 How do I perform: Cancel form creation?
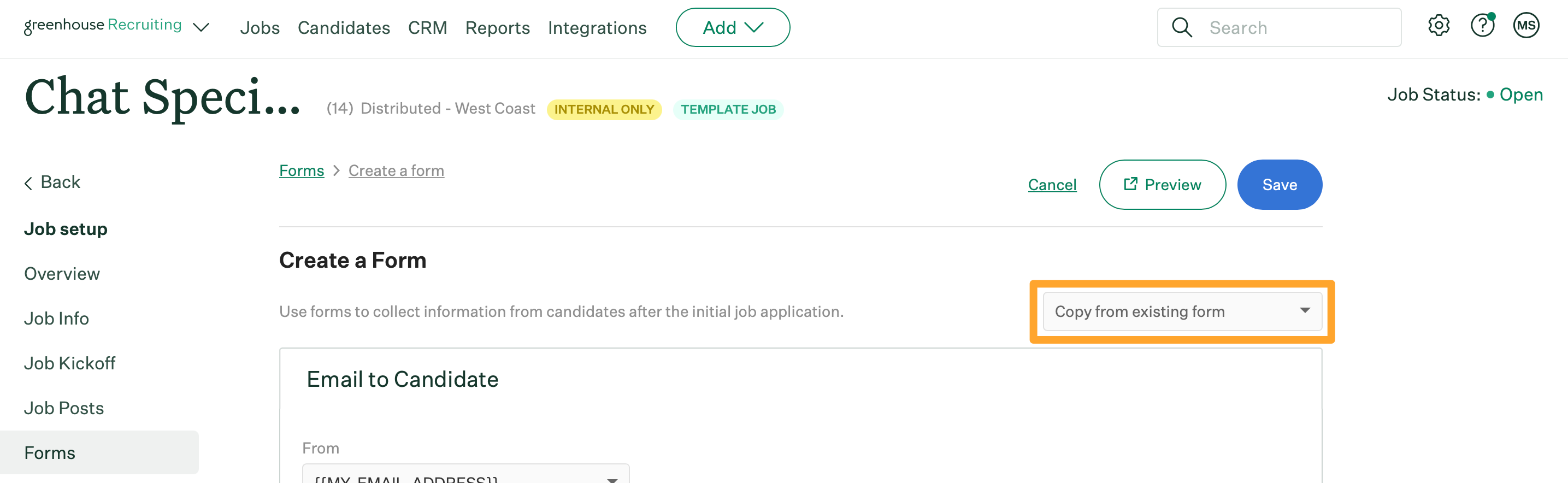point(1052,185)
